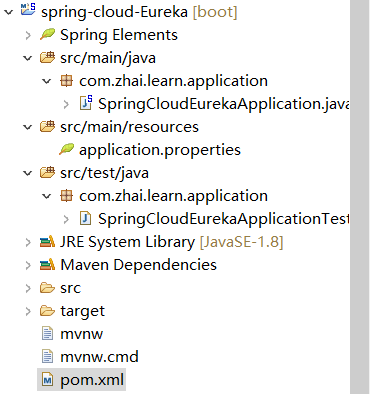Select com.zhai.learn.application label under src/test/java

[x=173, y=196]
